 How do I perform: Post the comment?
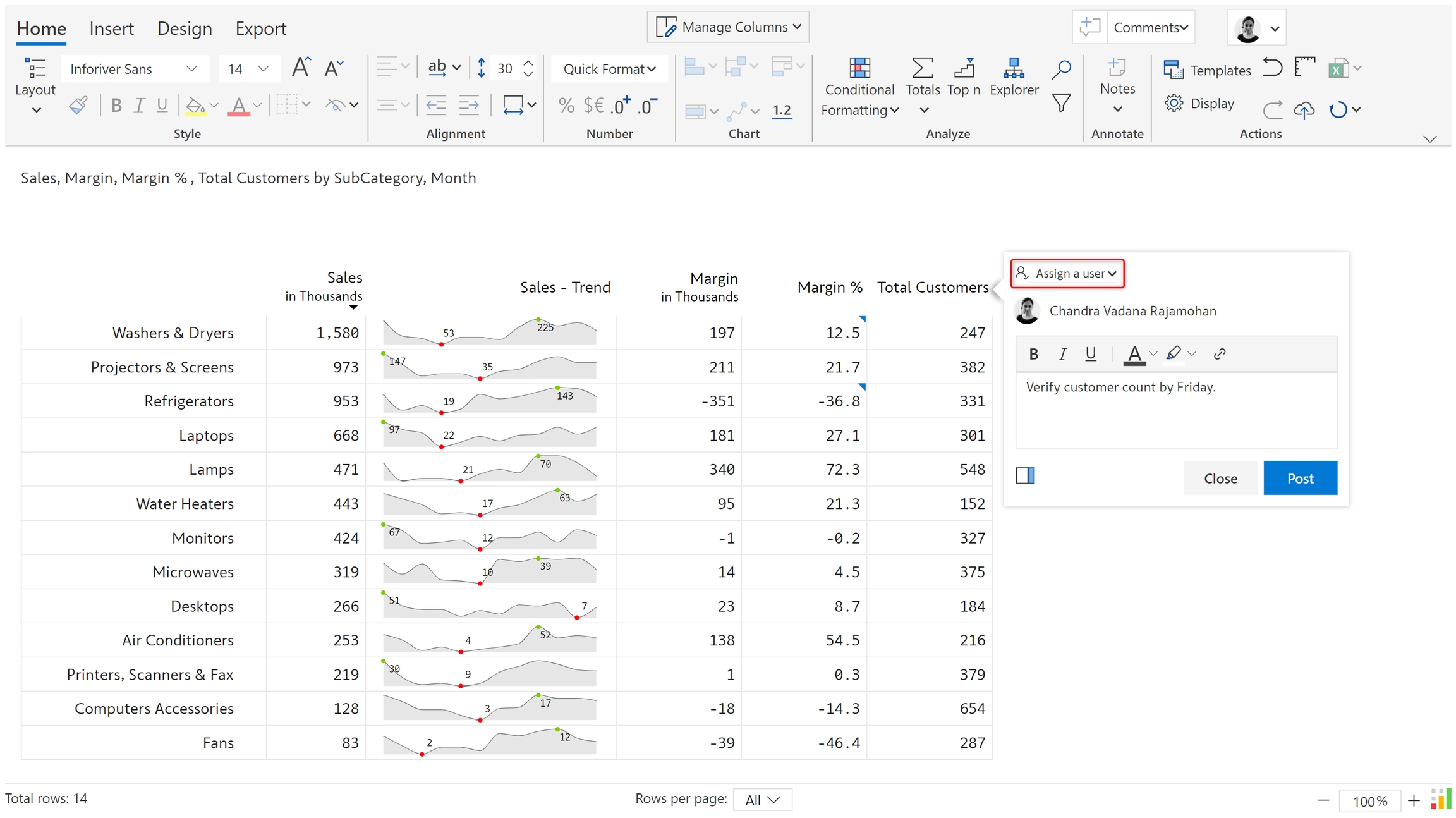coord(1299,479)
